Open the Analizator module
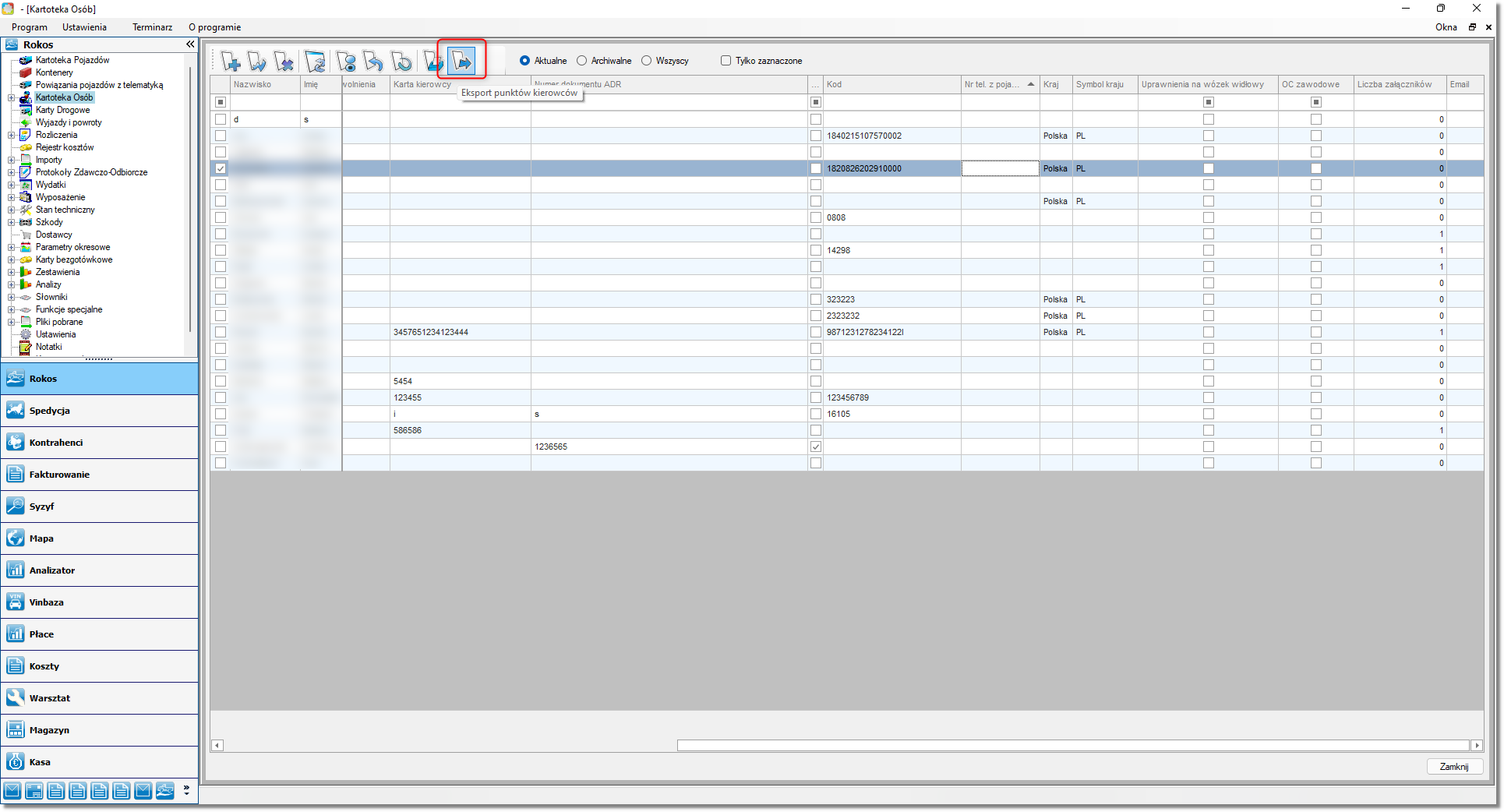 coord(100,570)
